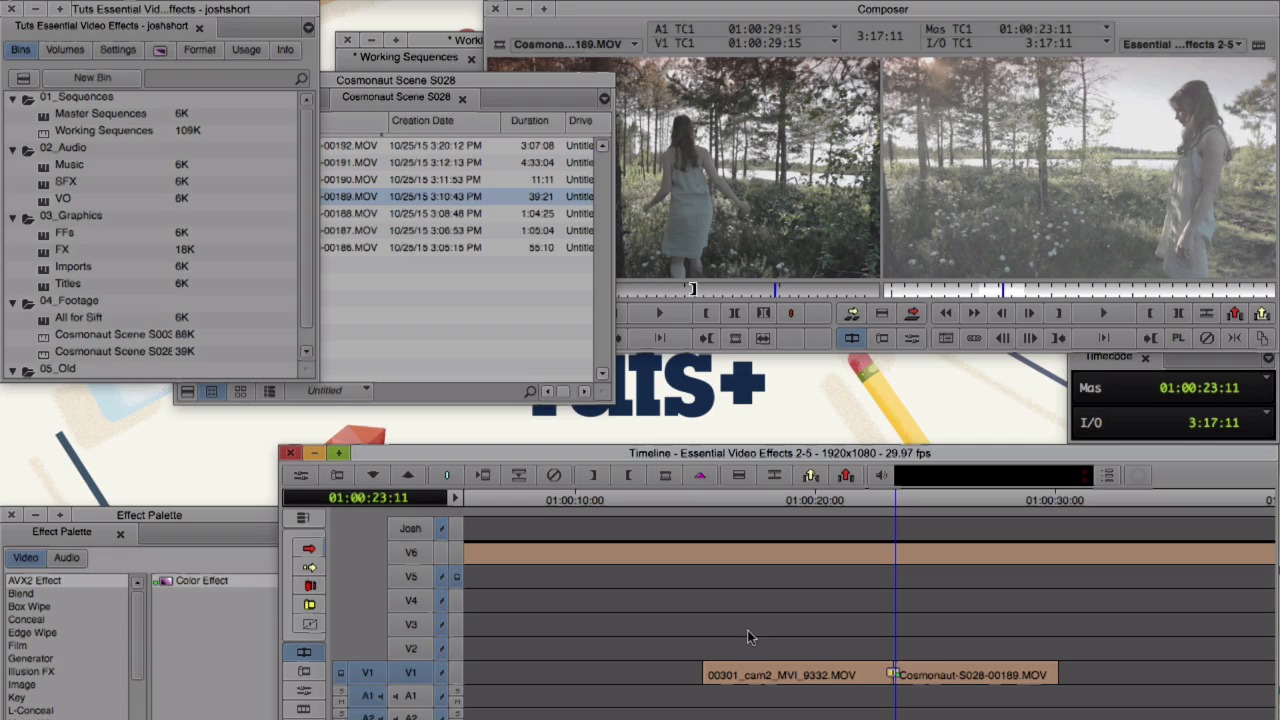Image resolution: width=1280 pixels, height=720 pixels.
Task: Open the Info tab
Action: pos(285,50)
